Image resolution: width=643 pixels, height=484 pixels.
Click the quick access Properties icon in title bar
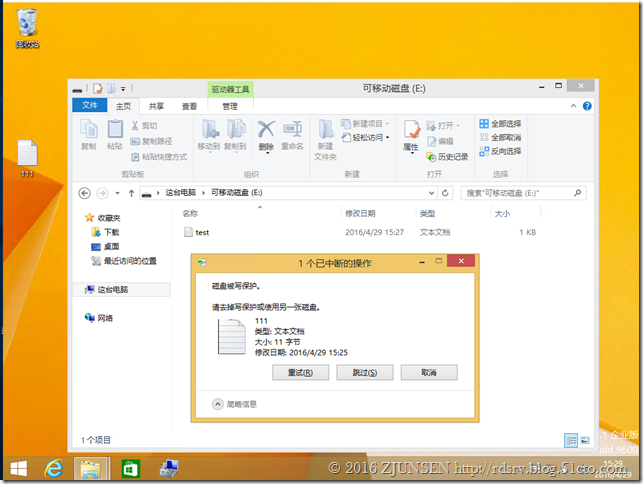pyautogui.click(x=98, y=89)
